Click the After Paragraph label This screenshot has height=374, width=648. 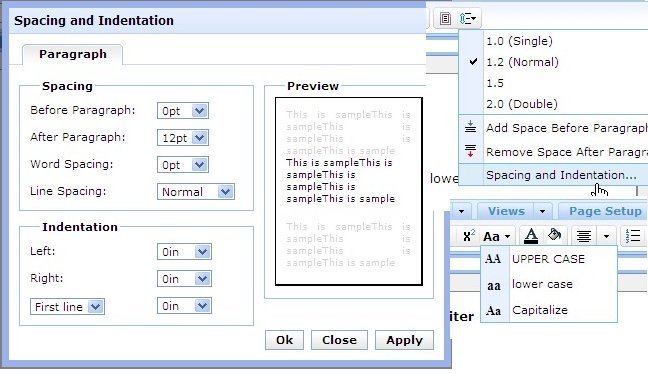pyautogui.click(x=78, y=137)
